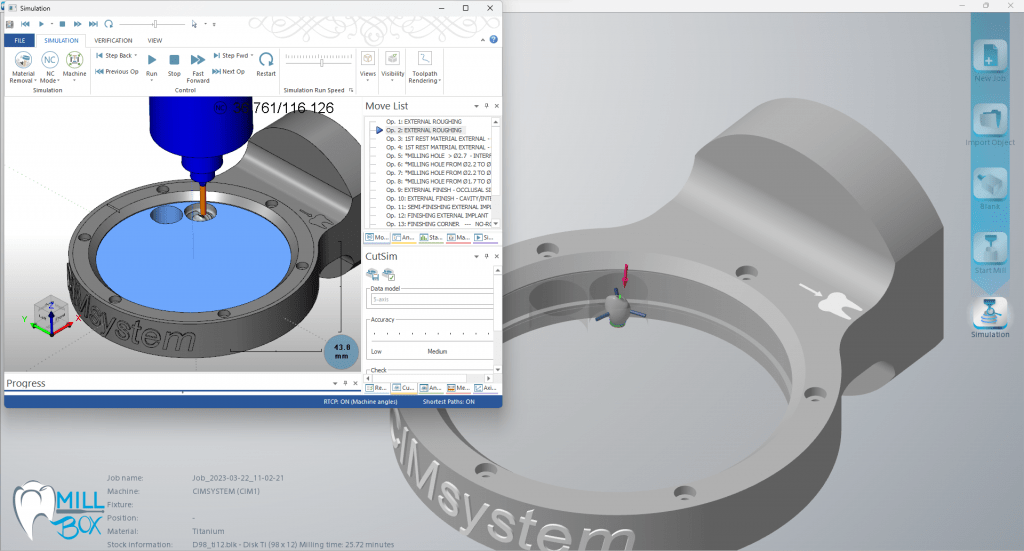The height and width of the screenshot is (551, 1024).
Task: Adjust the Simulation Run Speed slider
Action: (x=321, y=63)
